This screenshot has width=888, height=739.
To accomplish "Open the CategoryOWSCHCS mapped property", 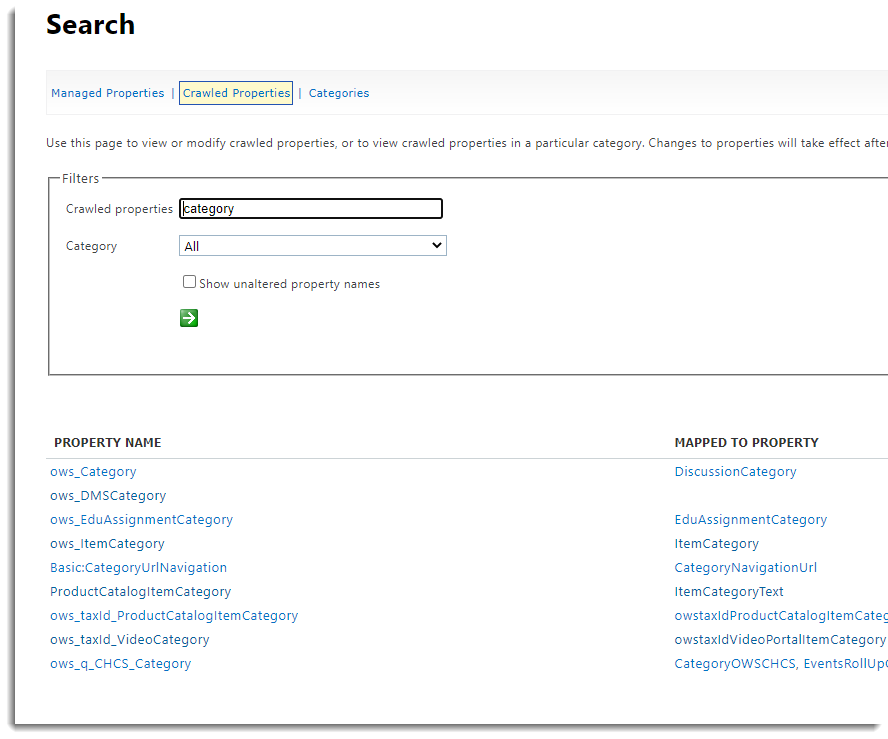I will coord(735,664).
